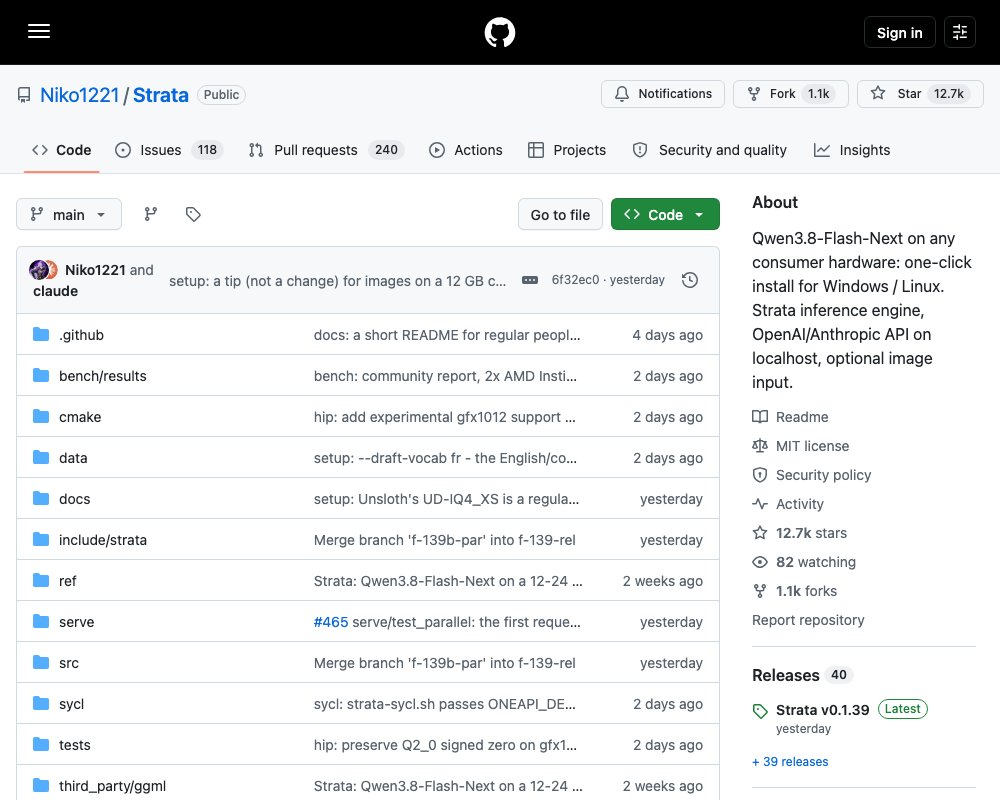View repository Activity link
Viewport: 1000px width, 800px height.
click(x=788, y=504)
